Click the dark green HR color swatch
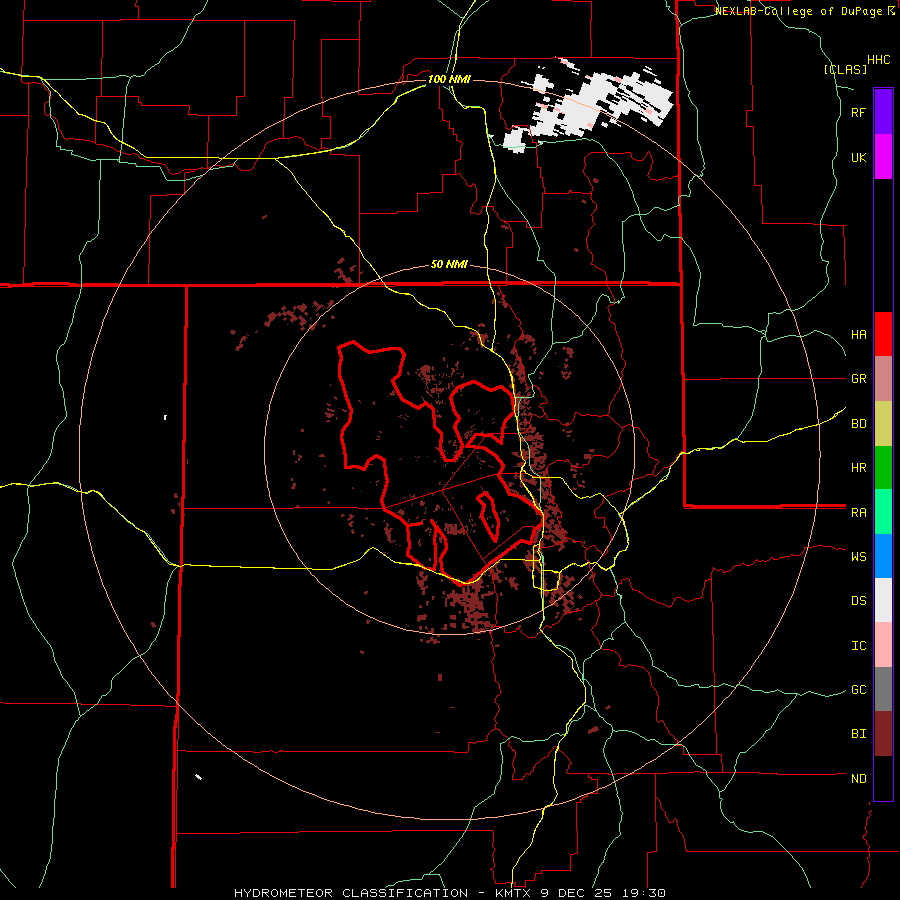900x900 pixels. [x=883, y=468]
